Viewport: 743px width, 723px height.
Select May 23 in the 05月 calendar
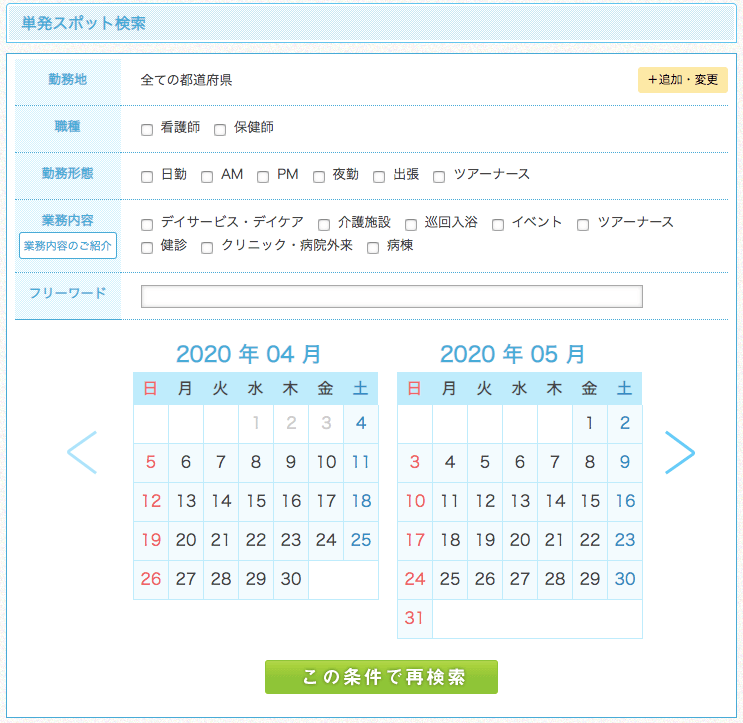625,541
